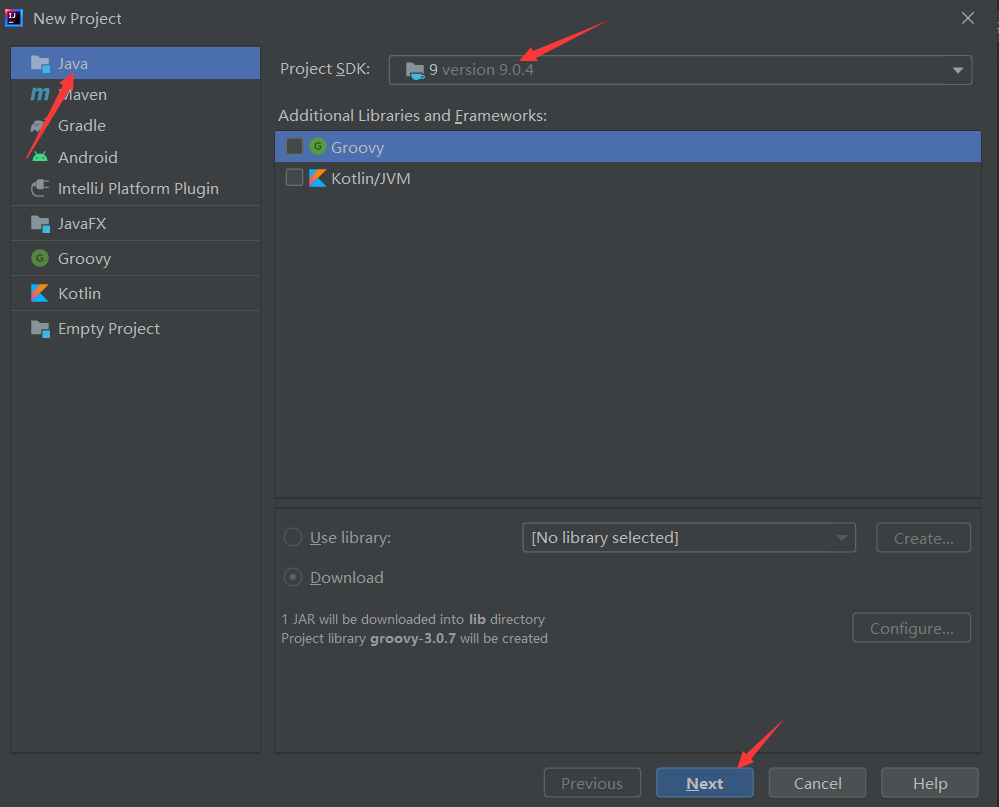Click the Groovy row label in frameworks

click(x=357, y=148)
